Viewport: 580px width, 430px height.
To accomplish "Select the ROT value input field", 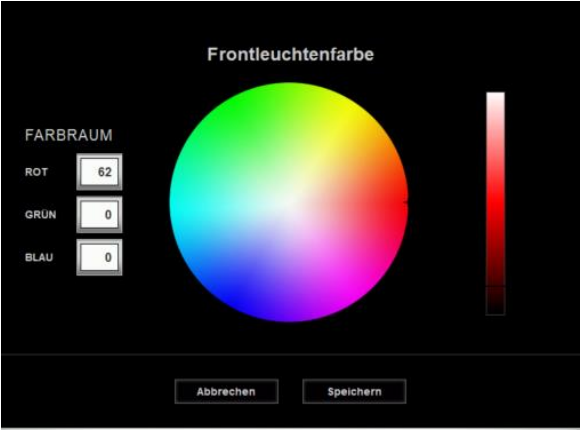I will (99, 172).
